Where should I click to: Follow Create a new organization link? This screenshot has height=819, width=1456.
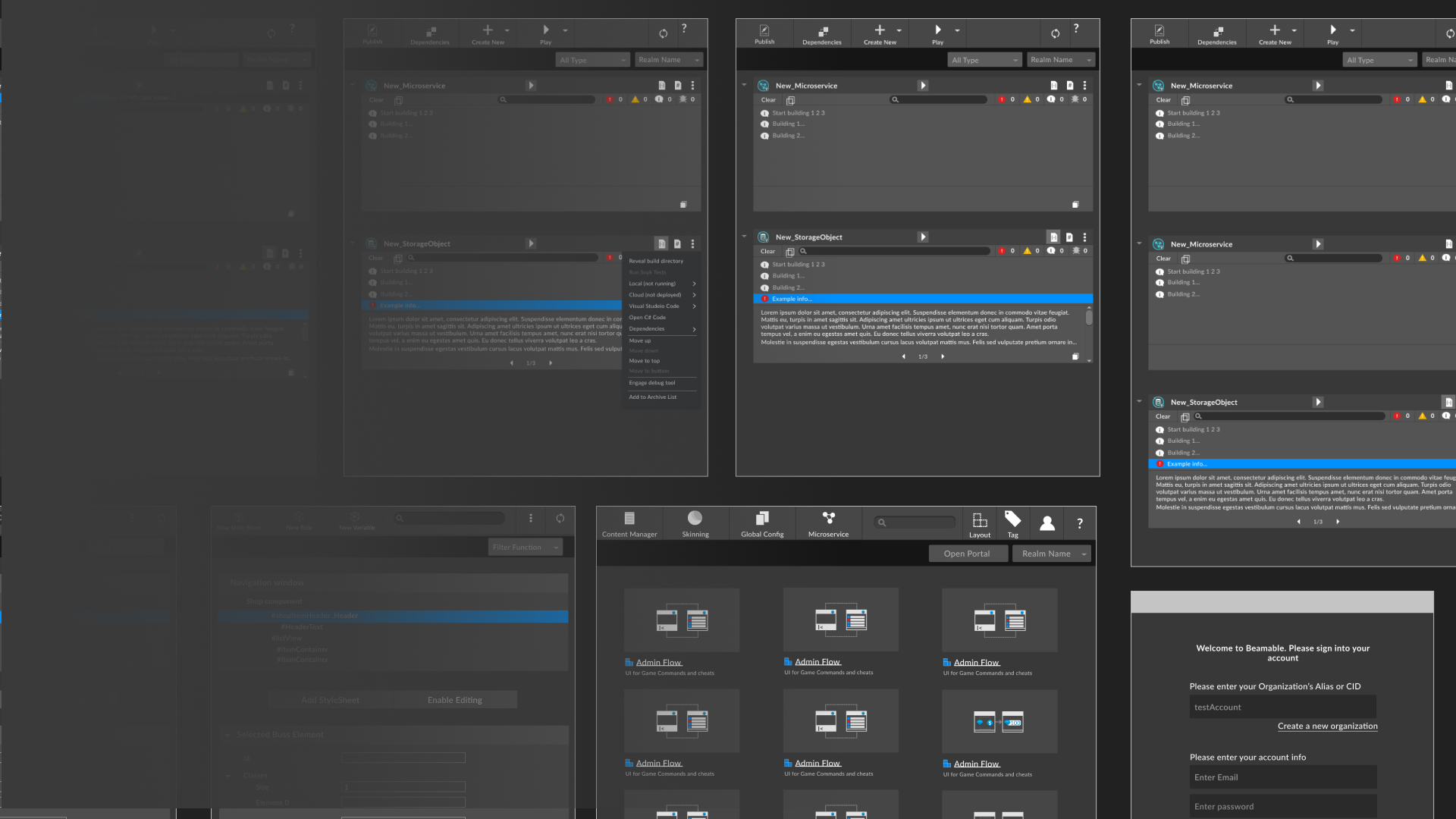point(1327,726)
